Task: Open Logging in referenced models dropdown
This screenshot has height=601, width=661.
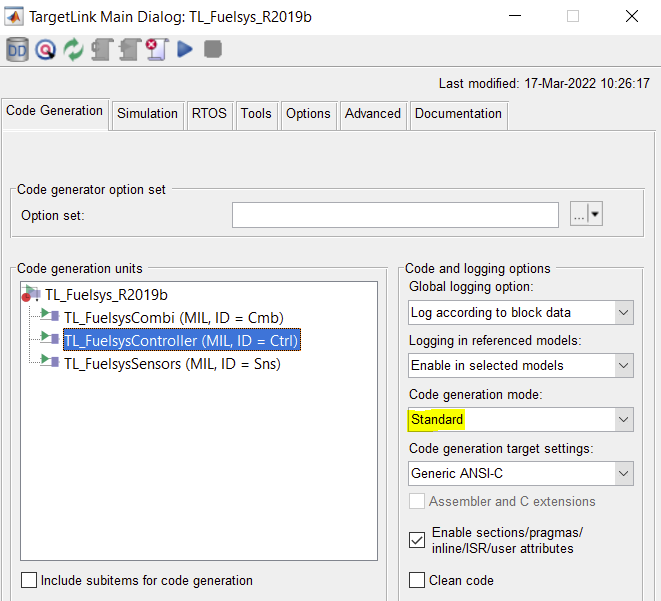Action: click(521, 365)
